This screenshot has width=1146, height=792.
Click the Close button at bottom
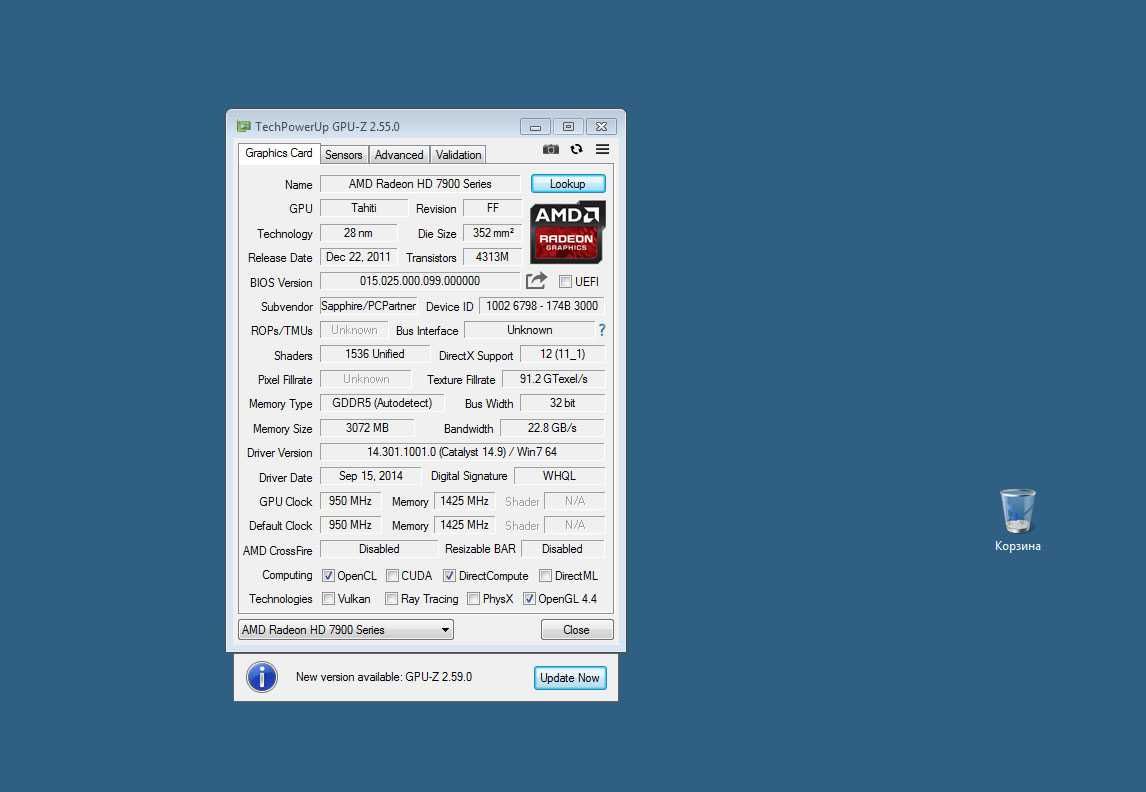pos(577,629)
